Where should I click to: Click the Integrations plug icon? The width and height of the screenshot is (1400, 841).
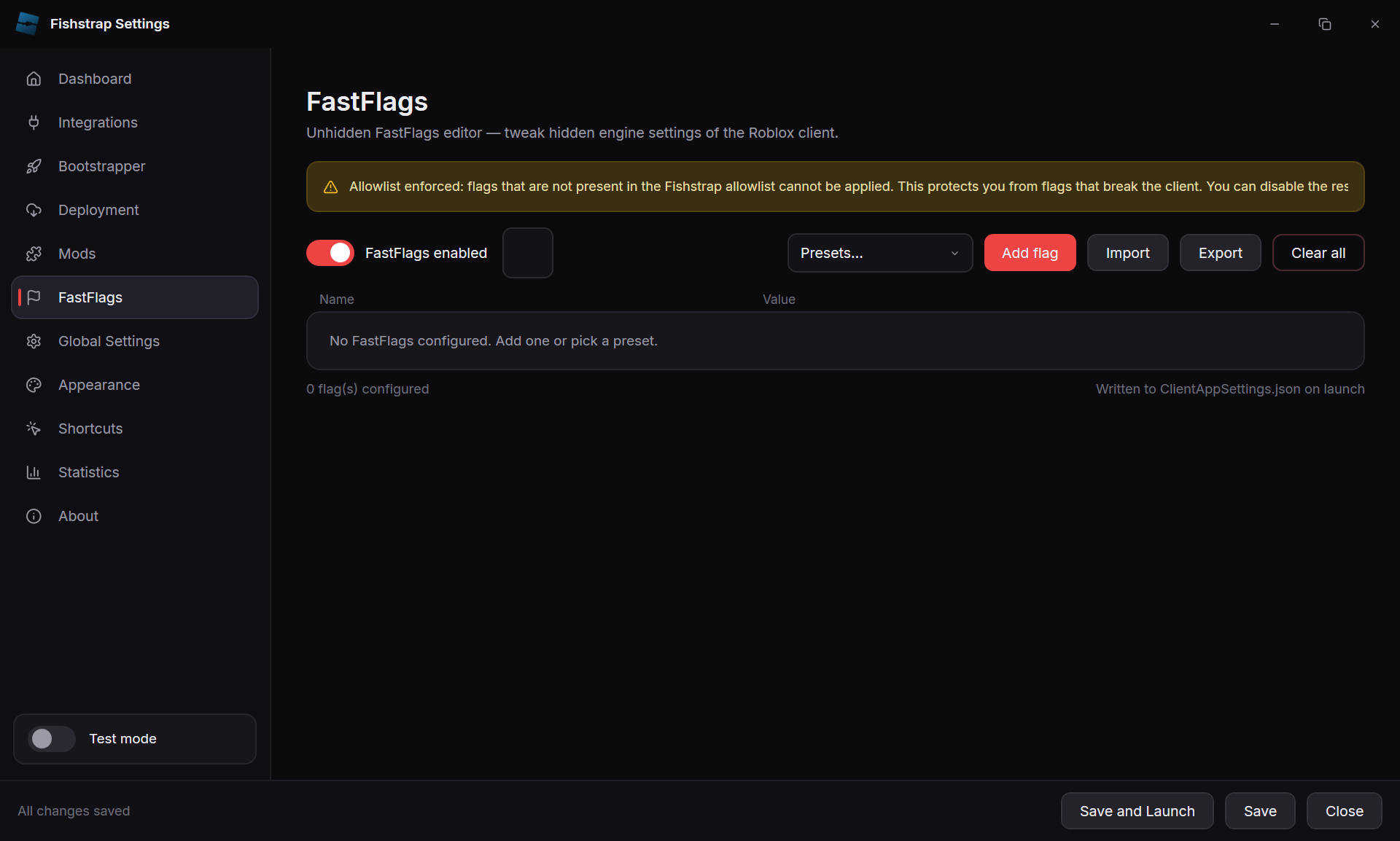point(34,122)
